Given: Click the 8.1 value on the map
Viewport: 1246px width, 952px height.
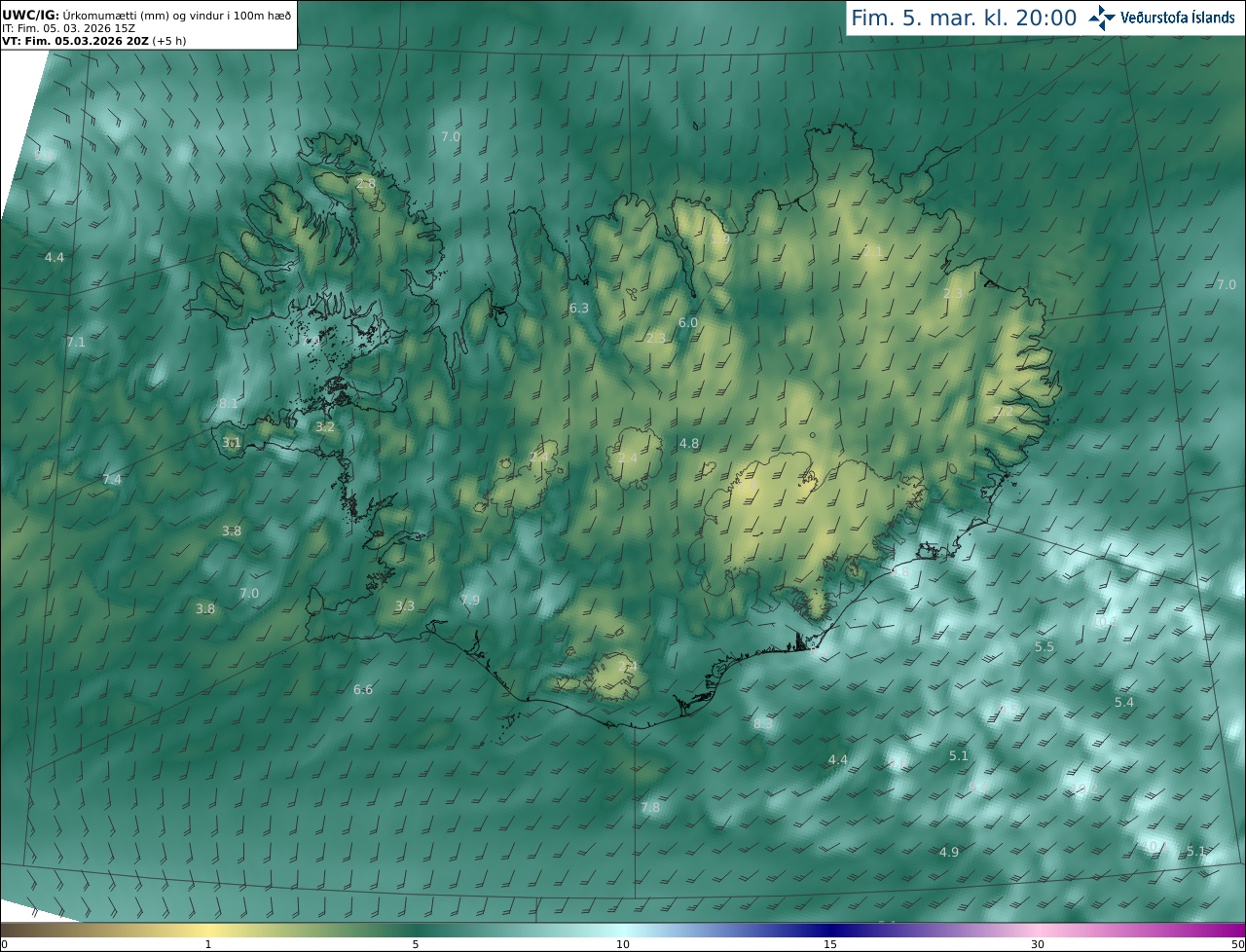Looking at the screenshot, I should click(229, 403).
